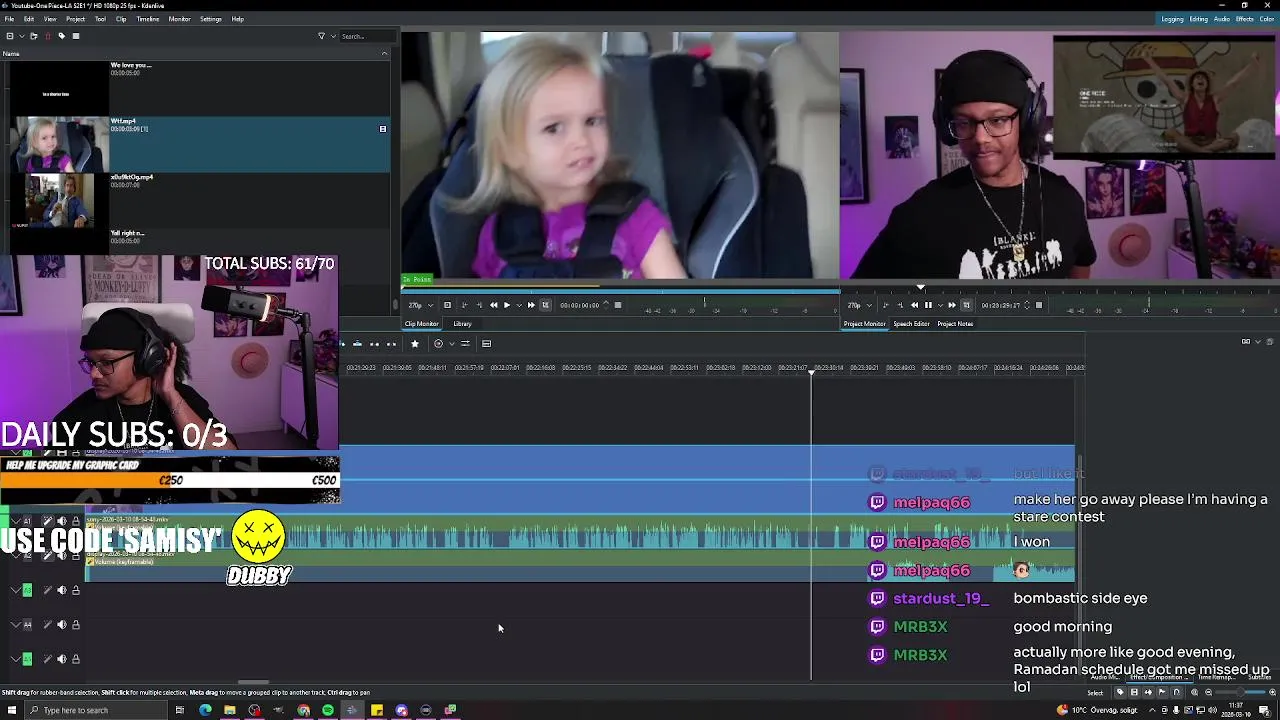Click the timeline favorite effects star icon

415,344
